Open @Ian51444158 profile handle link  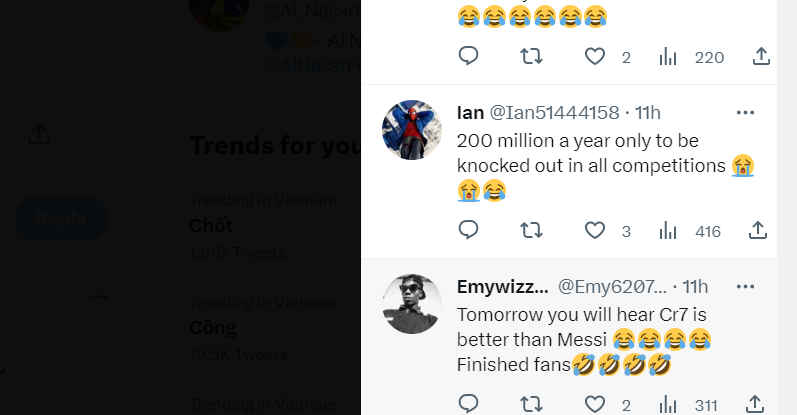click(552, 112)
